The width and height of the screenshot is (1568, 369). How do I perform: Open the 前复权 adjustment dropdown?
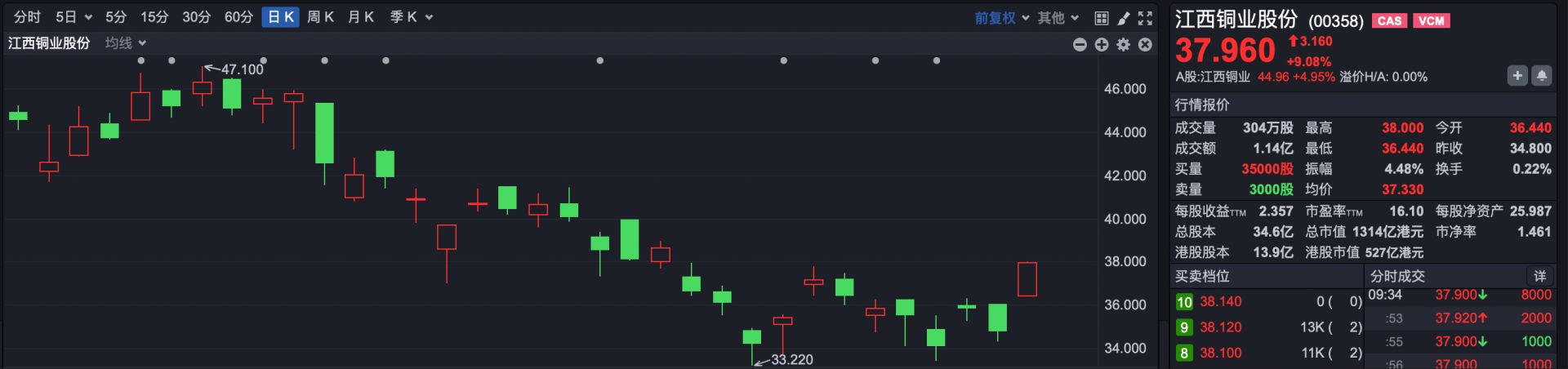pyautogui.click(x=1001, y=18)
